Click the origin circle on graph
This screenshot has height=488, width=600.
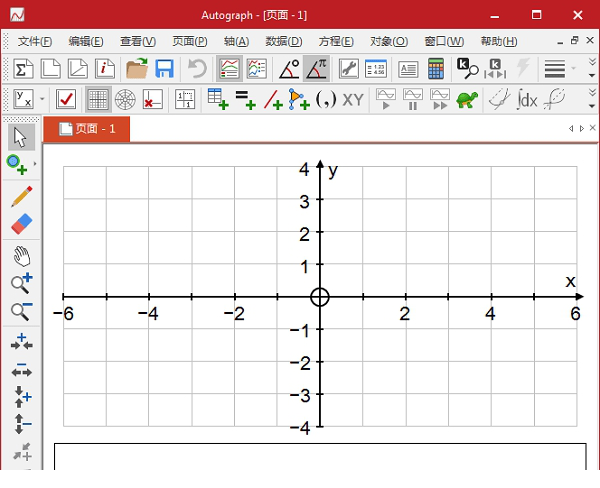(320, 297)
